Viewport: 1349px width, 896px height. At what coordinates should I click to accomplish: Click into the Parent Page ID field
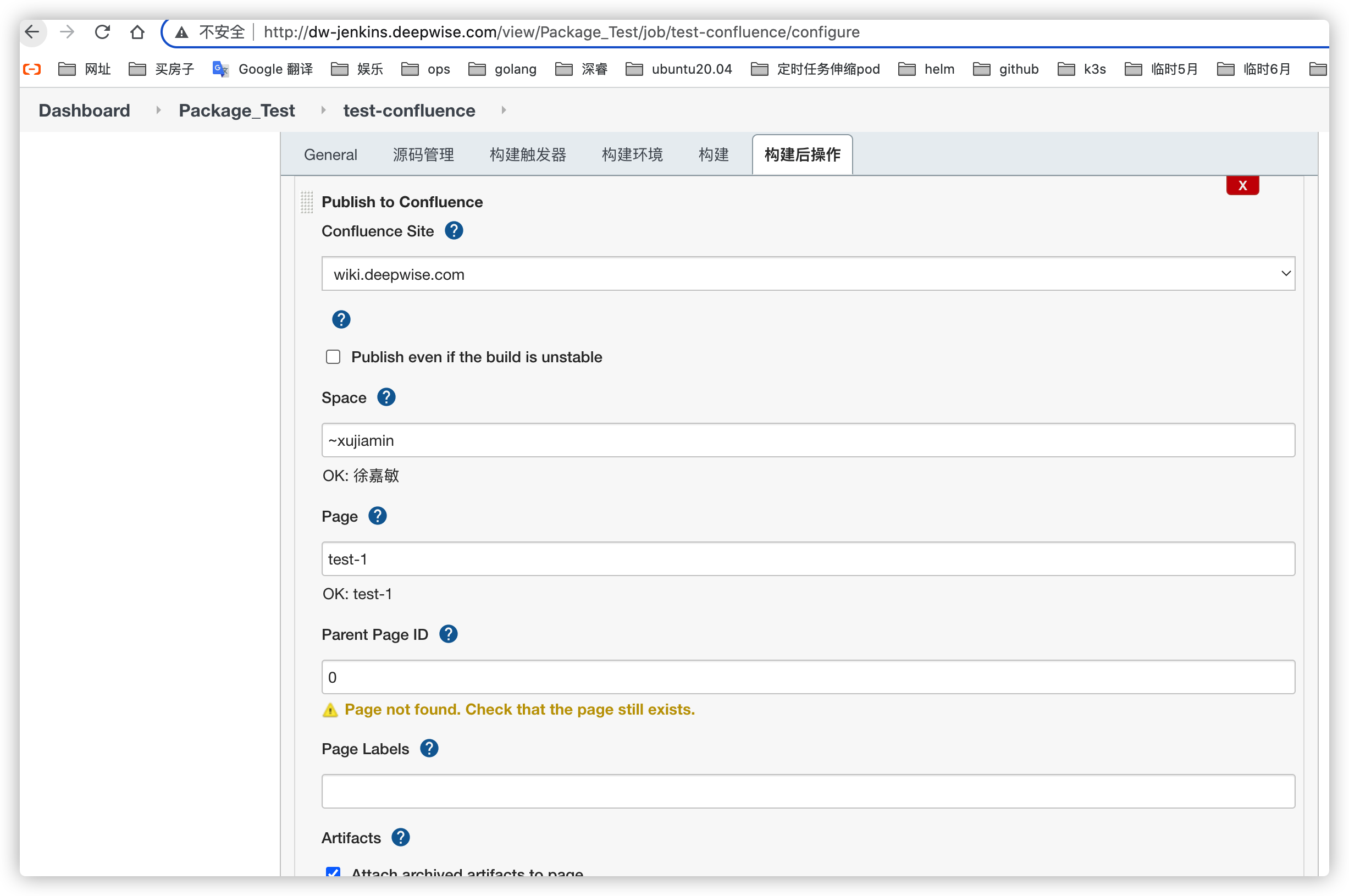pos(808,677)
